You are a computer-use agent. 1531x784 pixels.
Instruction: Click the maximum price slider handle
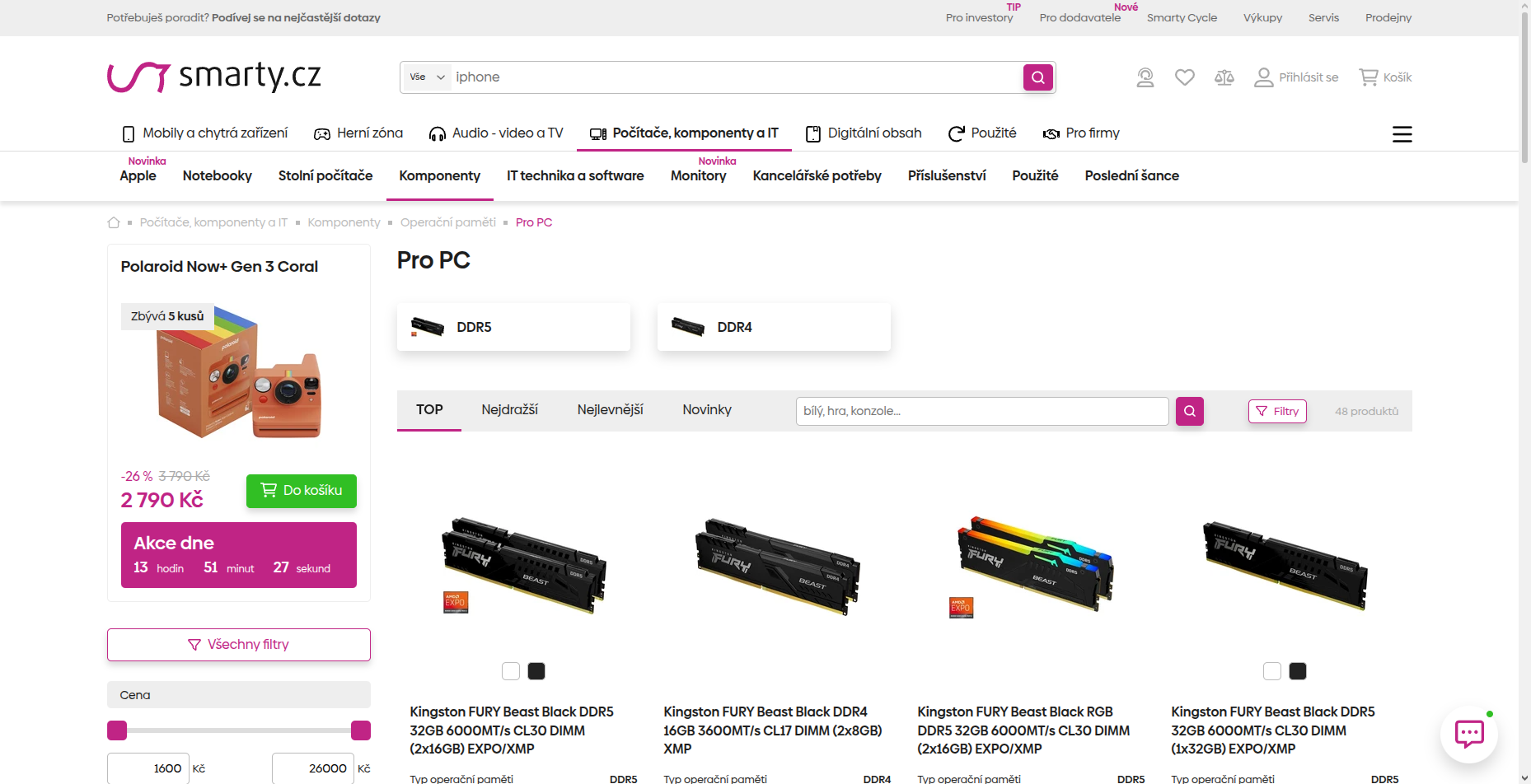point(361,730)
